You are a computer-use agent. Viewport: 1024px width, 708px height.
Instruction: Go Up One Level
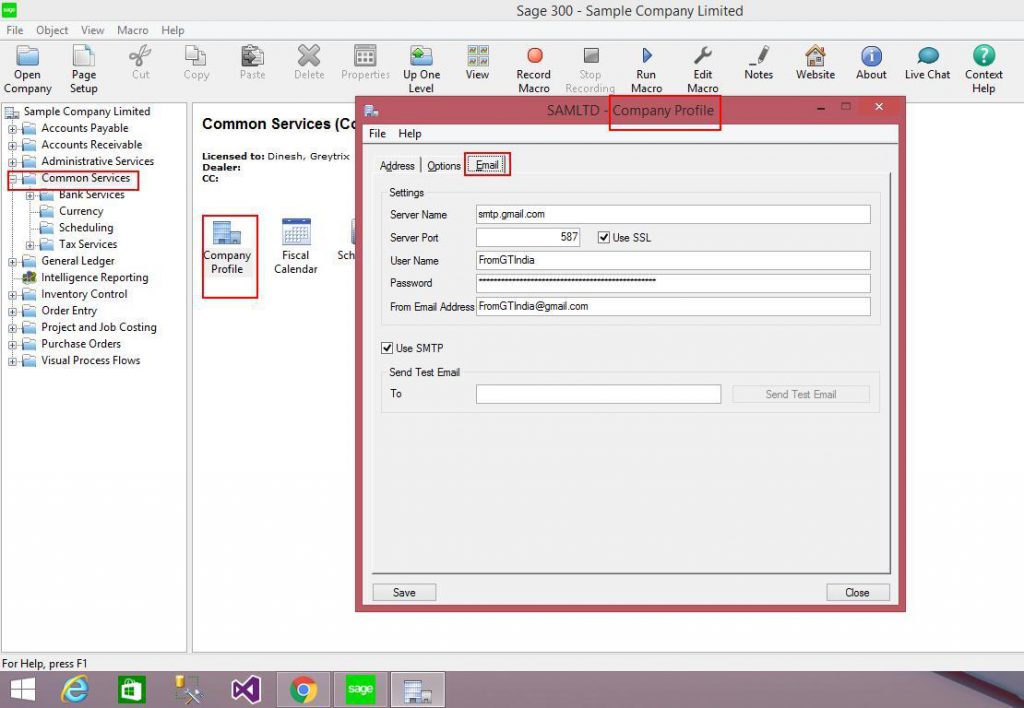pos(421,69)
